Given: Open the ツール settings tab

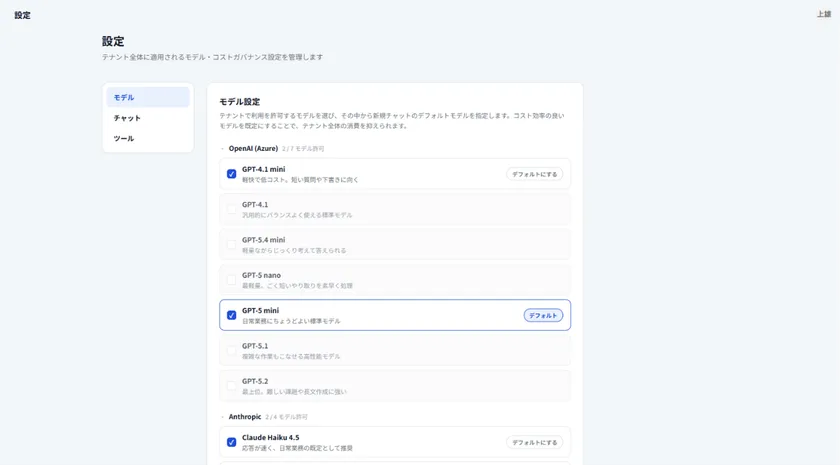Looking at the screenshot, I should [x=148, y=138].
